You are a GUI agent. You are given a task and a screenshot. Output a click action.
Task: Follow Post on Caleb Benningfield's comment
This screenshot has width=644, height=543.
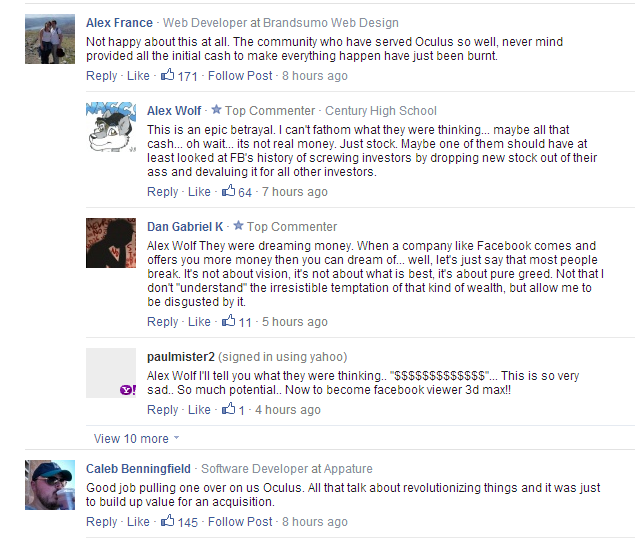click(x=240, y=522)
